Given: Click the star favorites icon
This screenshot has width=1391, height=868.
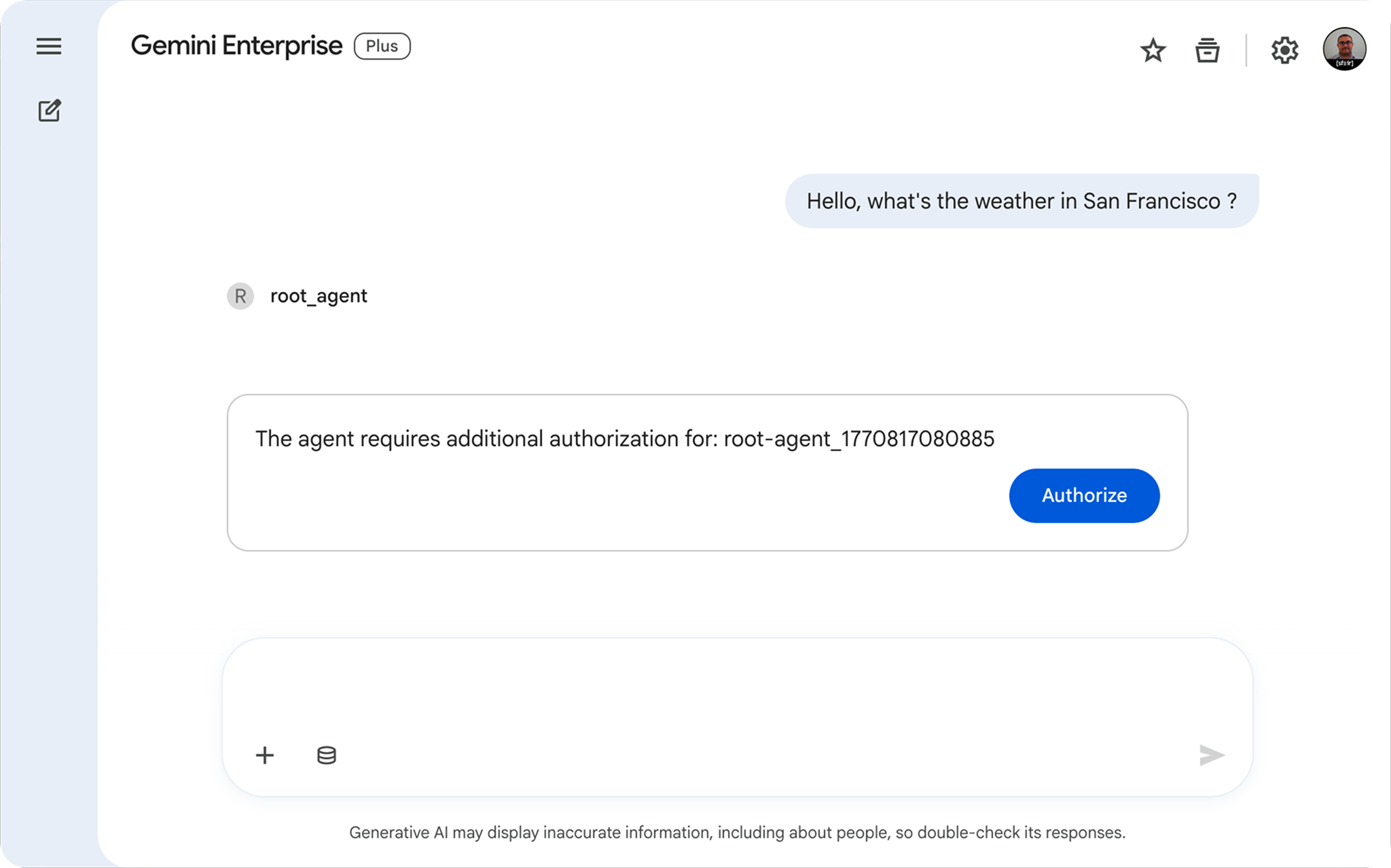Looking at the screenshot, I should [1153, 50].
